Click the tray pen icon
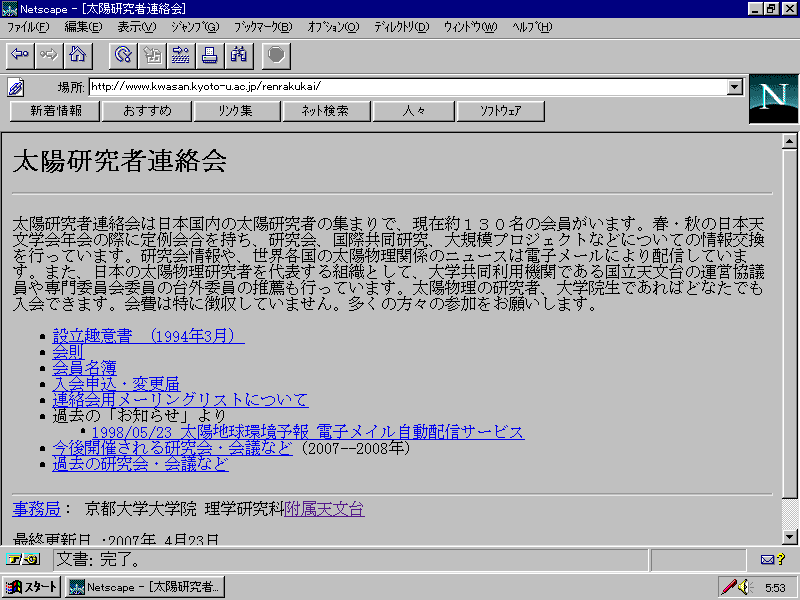Image resolution: width=800 pixels, height=600 pixels. click(728, 587)
